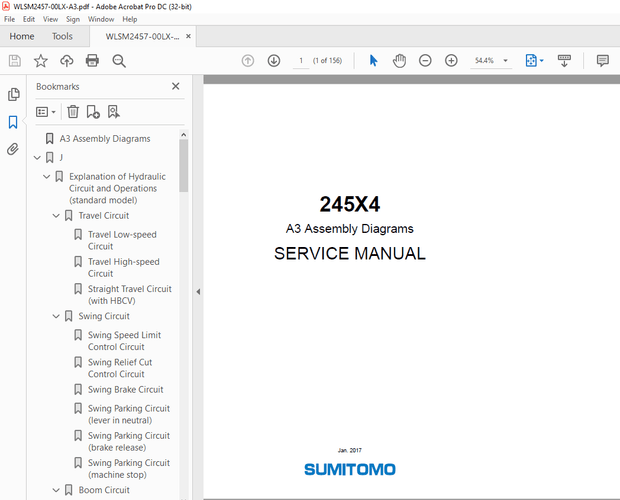The image size is (620, 500).
Task: Open the Help menu
Action: [x=130, y=19]
